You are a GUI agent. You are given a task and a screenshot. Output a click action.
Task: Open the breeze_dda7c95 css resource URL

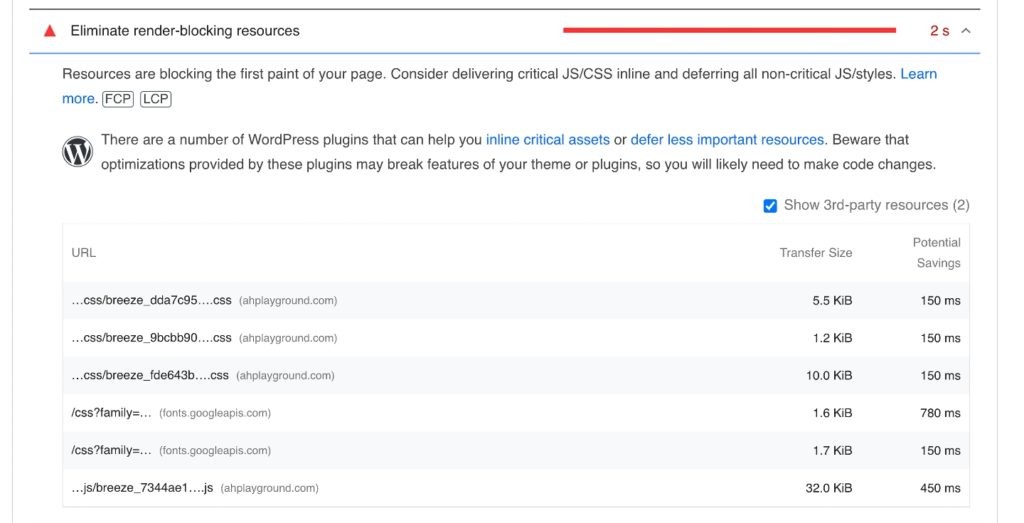pos(151,300)
